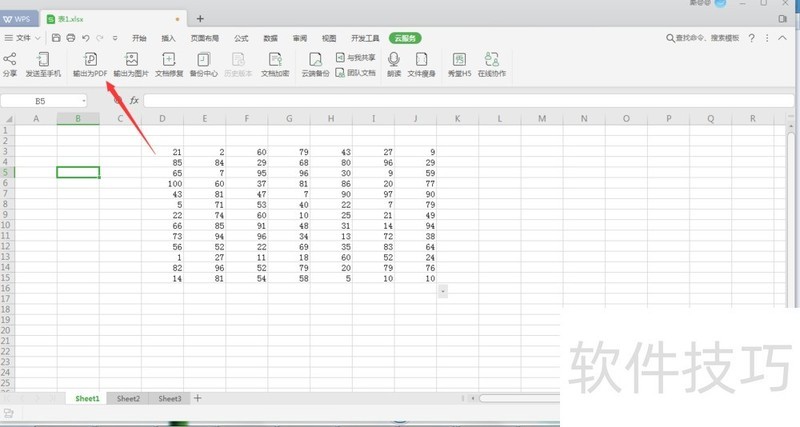Switch to the Sheet2 tab
Image resolution: width=800 pixels, height=427 pixels.
128,398
